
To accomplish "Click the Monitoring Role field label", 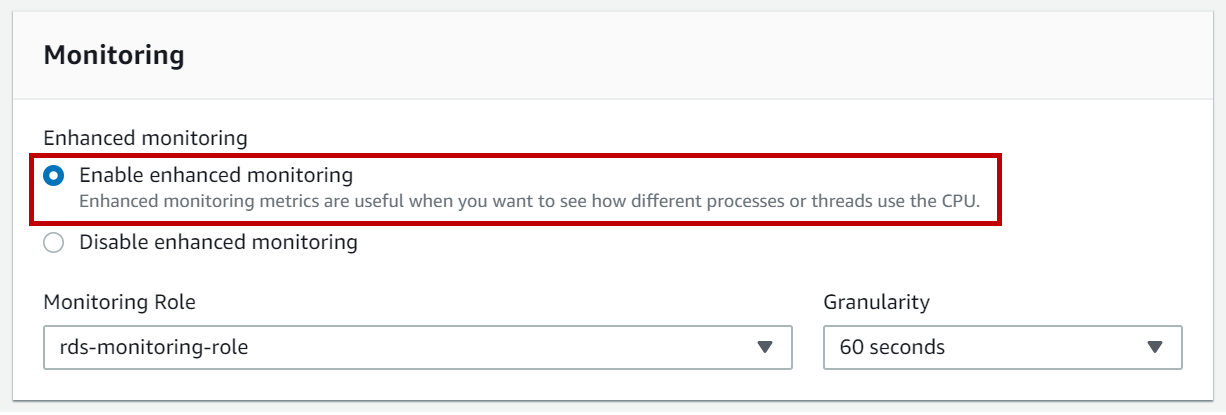I will click(120, 302).
